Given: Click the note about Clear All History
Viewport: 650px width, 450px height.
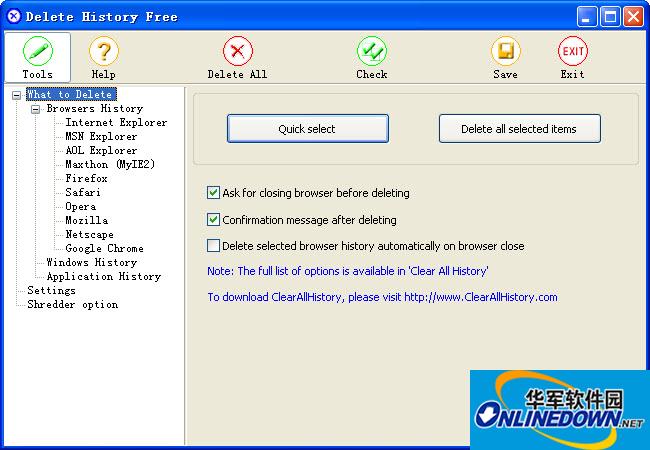Looking at the screenshot, I should (348, 271).
